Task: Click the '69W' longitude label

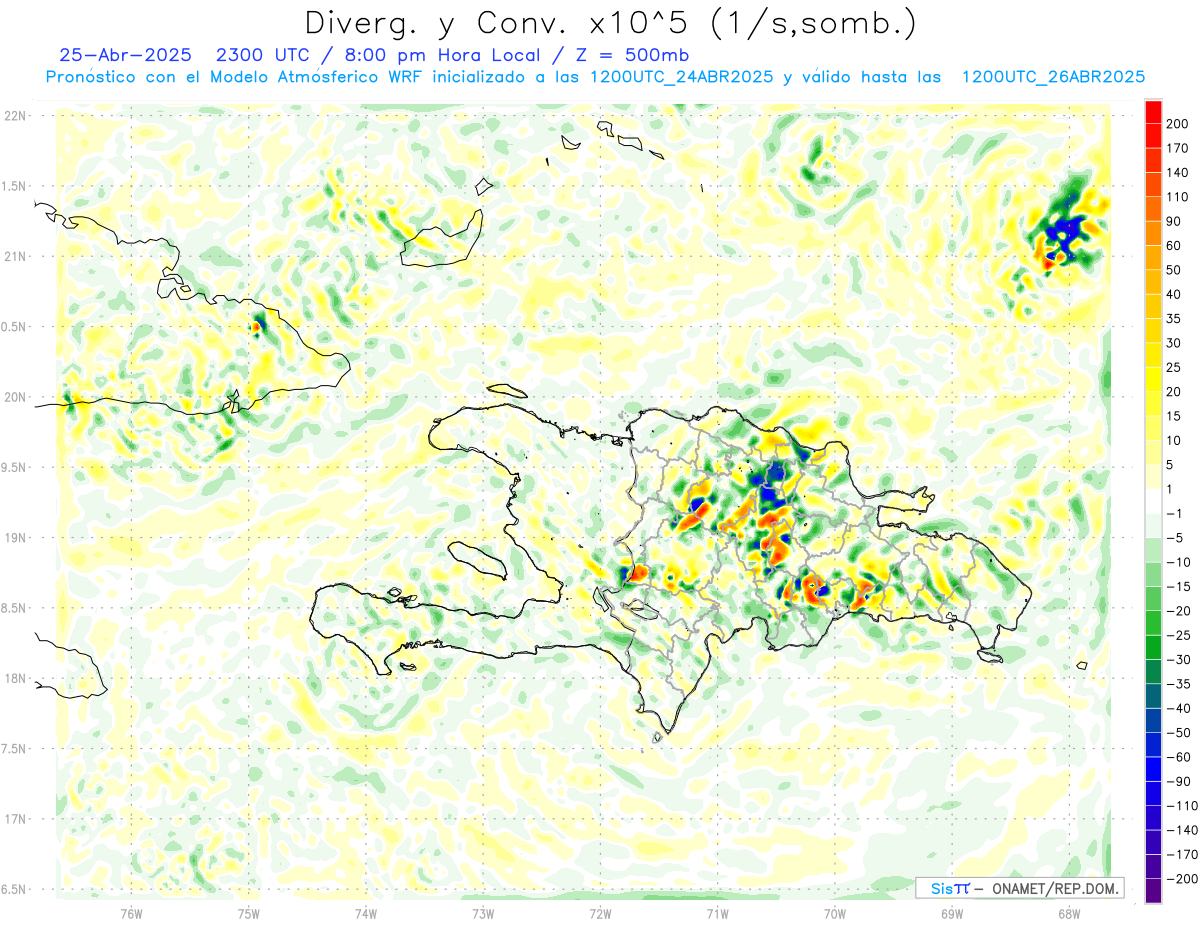Action: pyautogui.click(x=952, y=913)
